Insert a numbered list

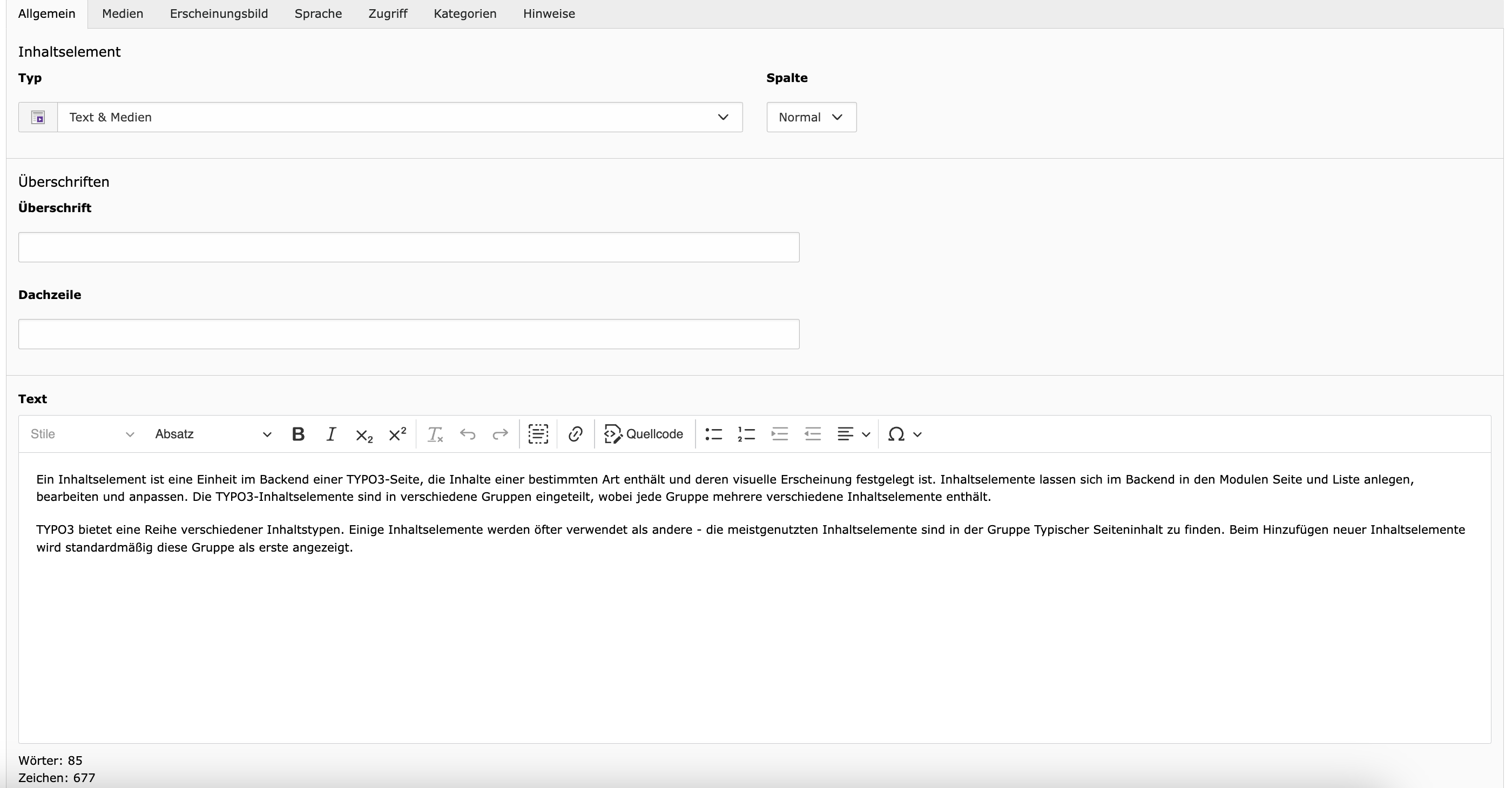[746, 434]
